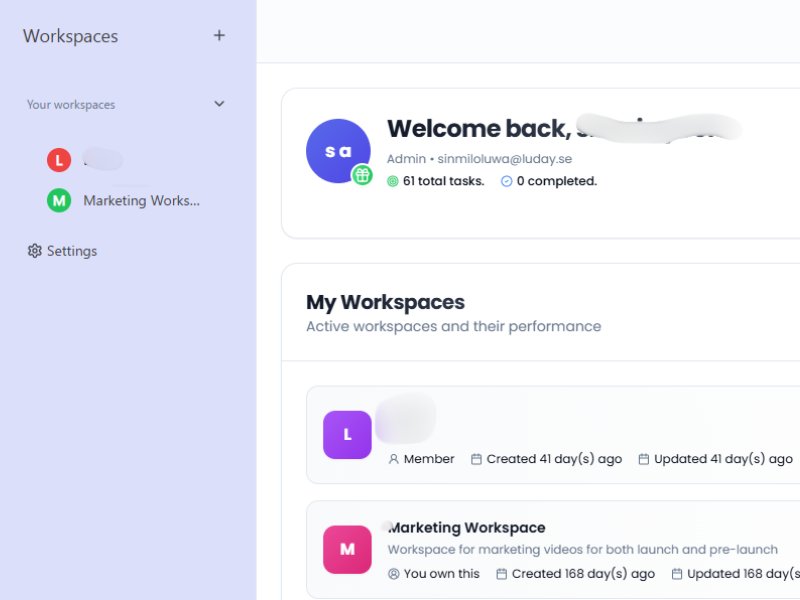Select Marketing Works... in the sidebar
The image size is (800, 600).
141,201
